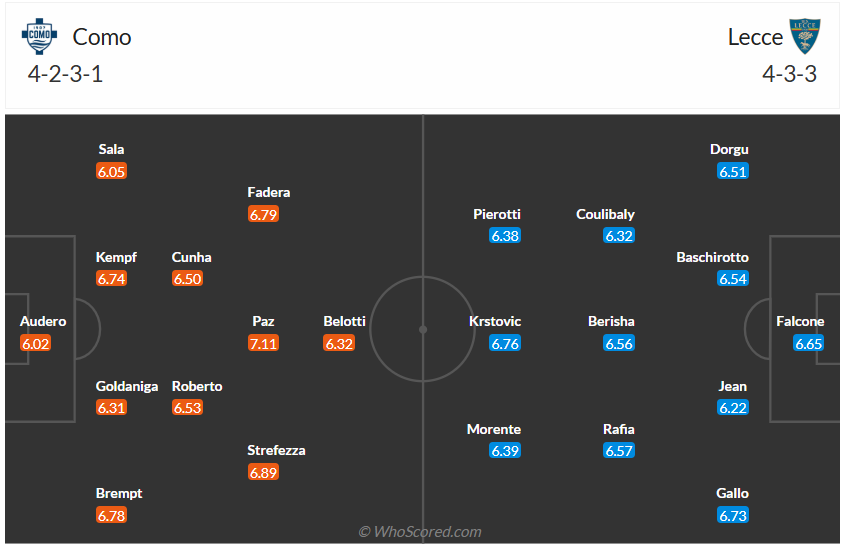843x544 pixels.
Task: Click Dorgu's 6.51 rating badge
Action: point(733,171)
